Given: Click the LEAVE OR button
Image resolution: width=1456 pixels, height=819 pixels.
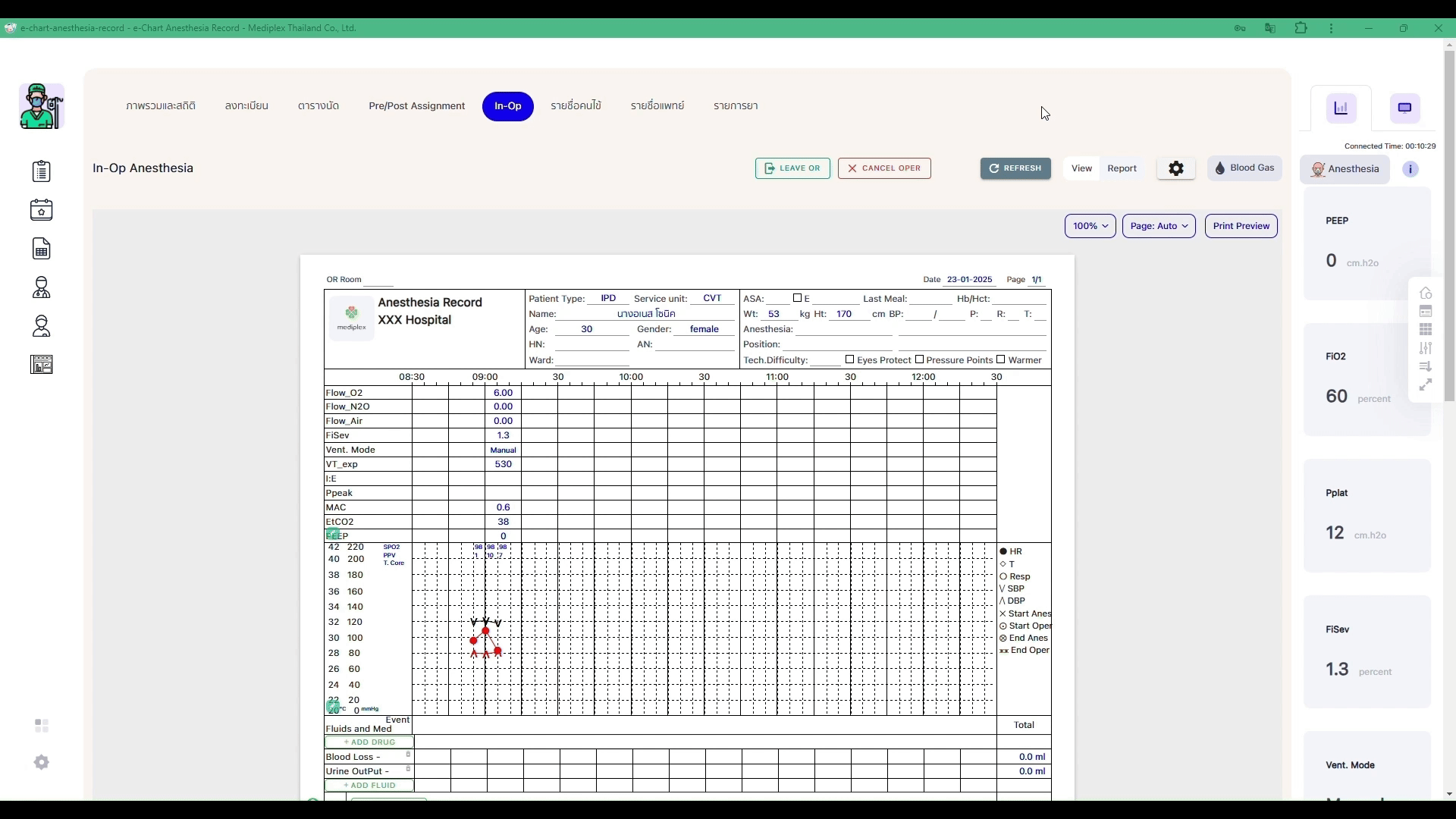Looking at the screenshot, I should 792,168.
